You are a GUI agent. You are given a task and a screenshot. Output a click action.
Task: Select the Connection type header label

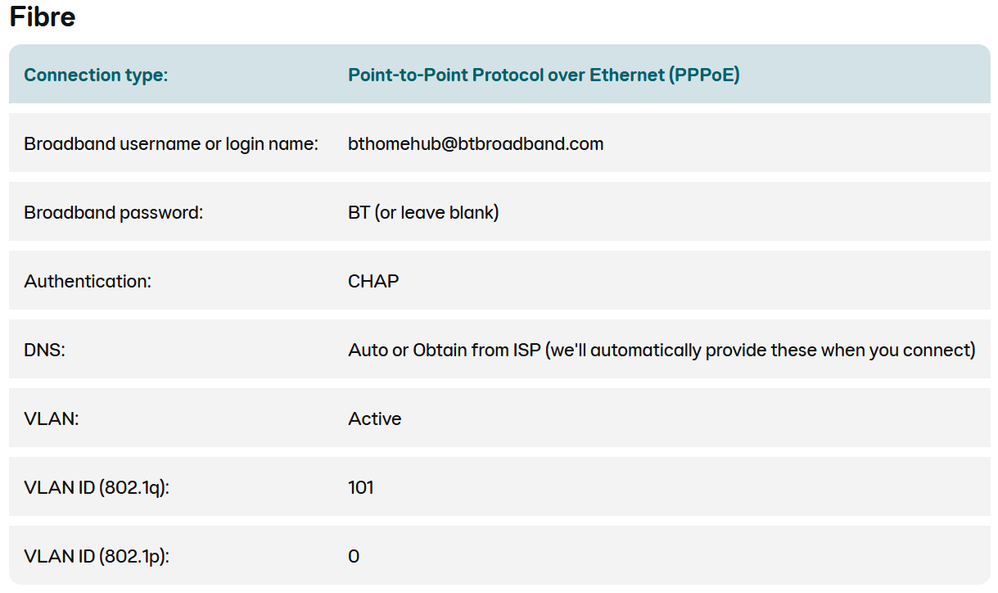pos(96,75)
